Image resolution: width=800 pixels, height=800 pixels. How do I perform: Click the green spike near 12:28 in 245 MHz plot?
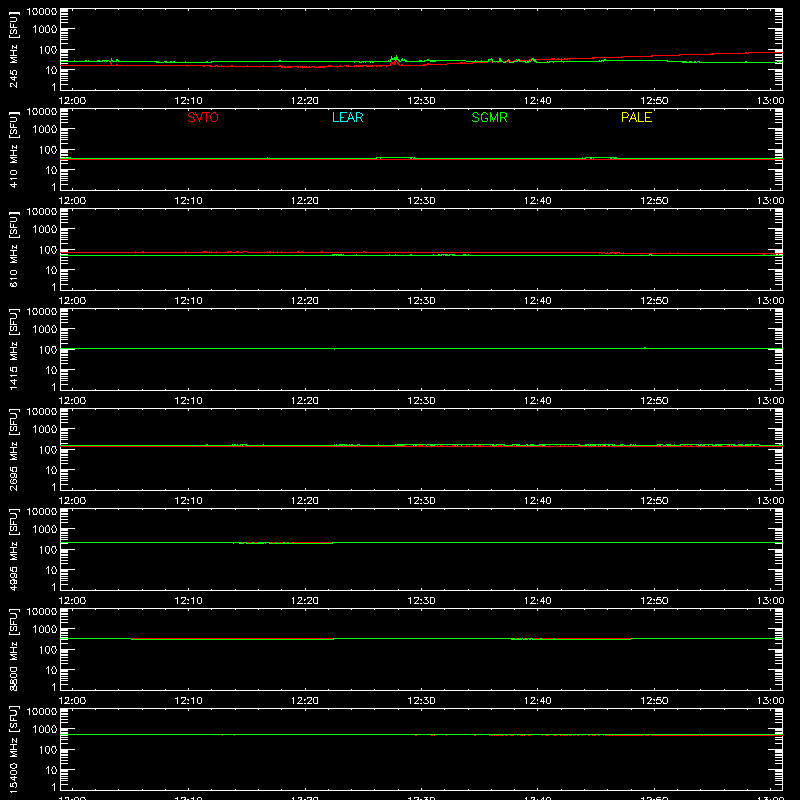pos(394,59)
